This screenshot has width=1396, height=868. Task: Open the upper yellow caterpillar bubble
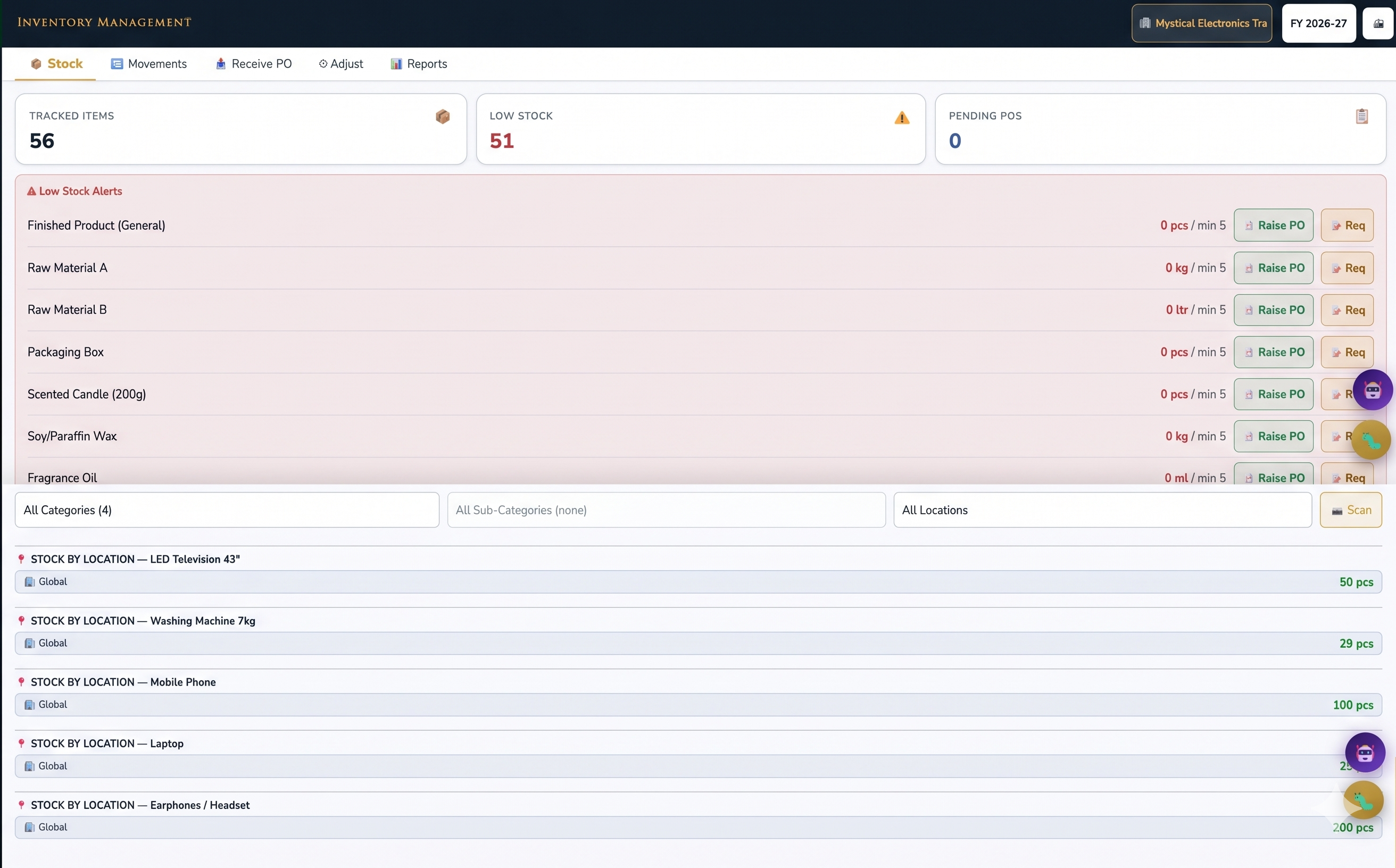(1371, 440)
